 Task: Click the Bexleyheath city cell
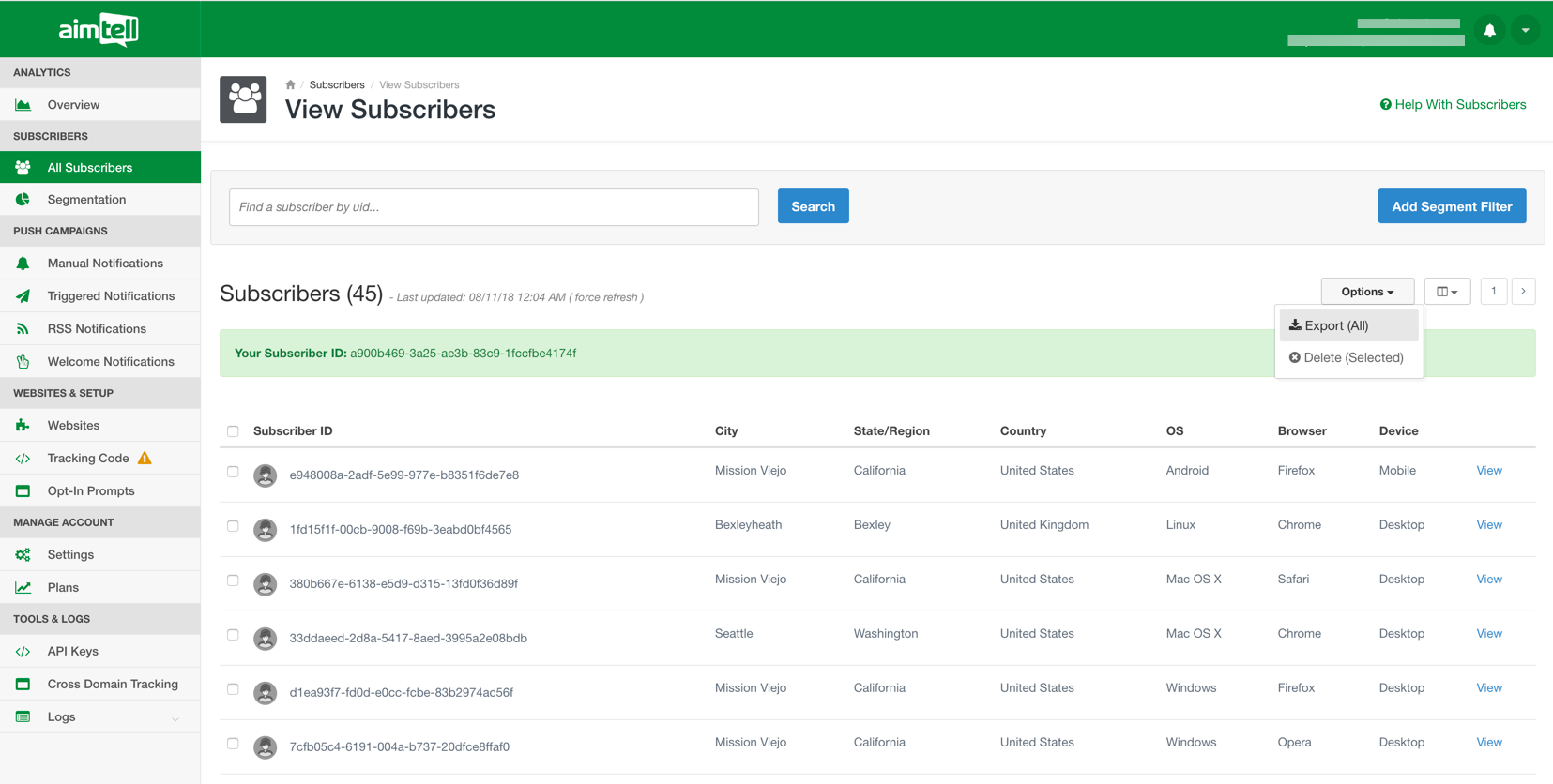click(748, 525)
